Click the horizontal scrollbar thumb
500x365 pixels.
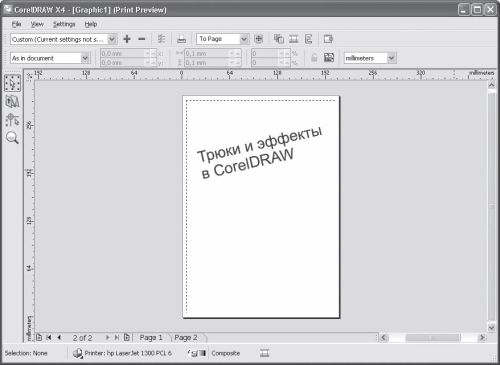(432, 338)
